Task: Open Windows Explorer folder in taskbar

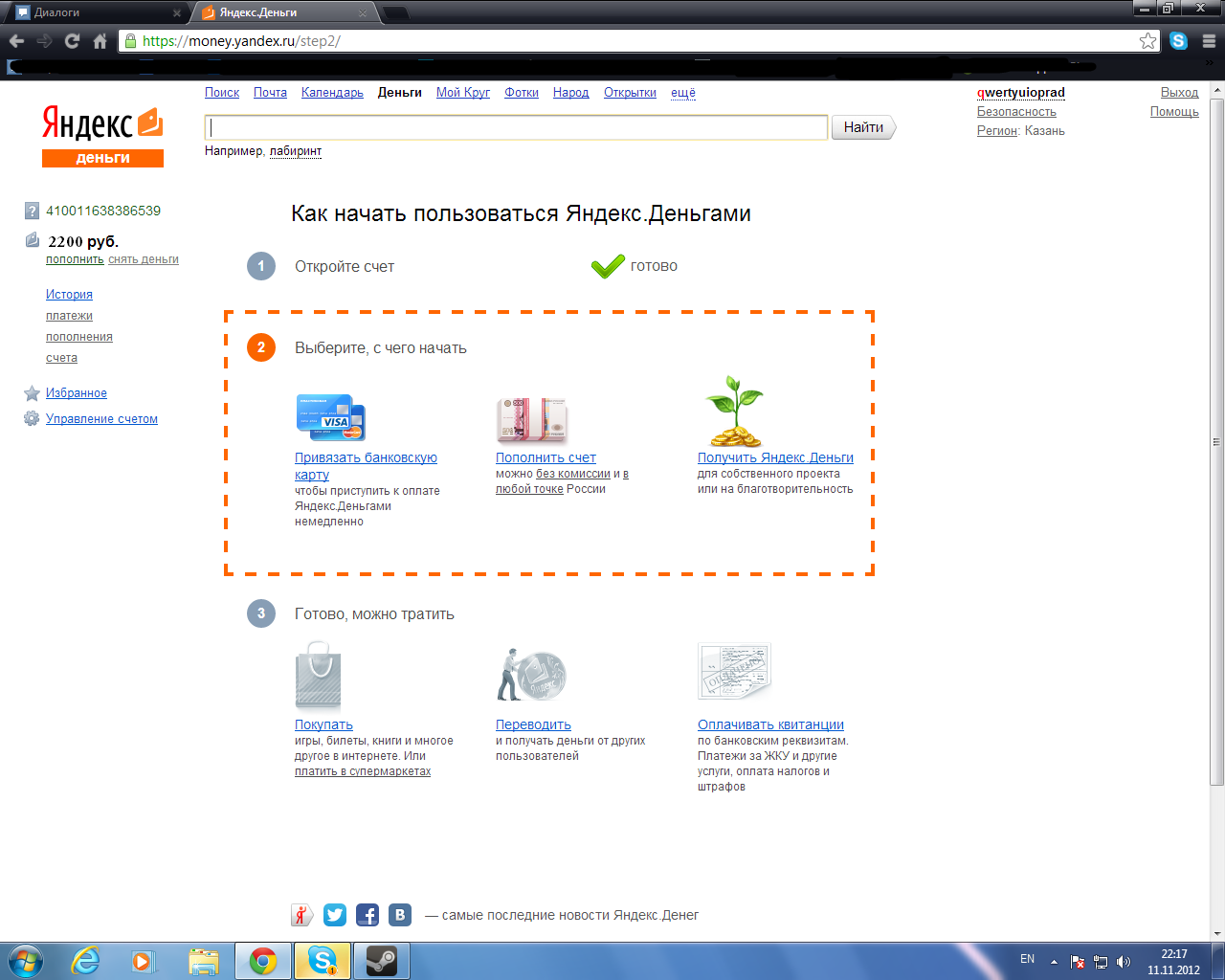Action: [204, 961]
